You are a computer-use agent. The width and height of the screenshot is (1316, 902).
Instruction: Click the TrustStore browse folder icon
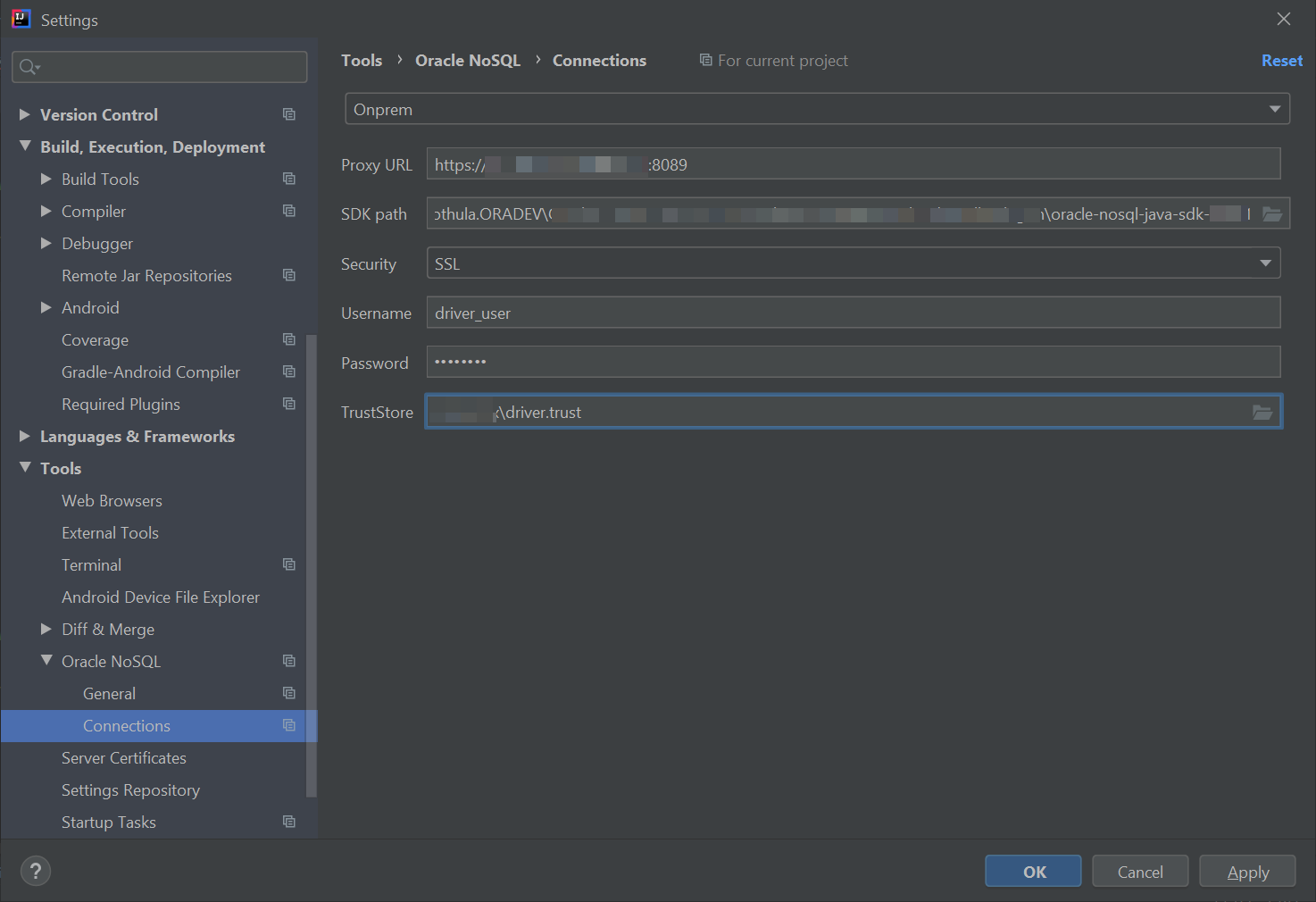pos(1262,412)
